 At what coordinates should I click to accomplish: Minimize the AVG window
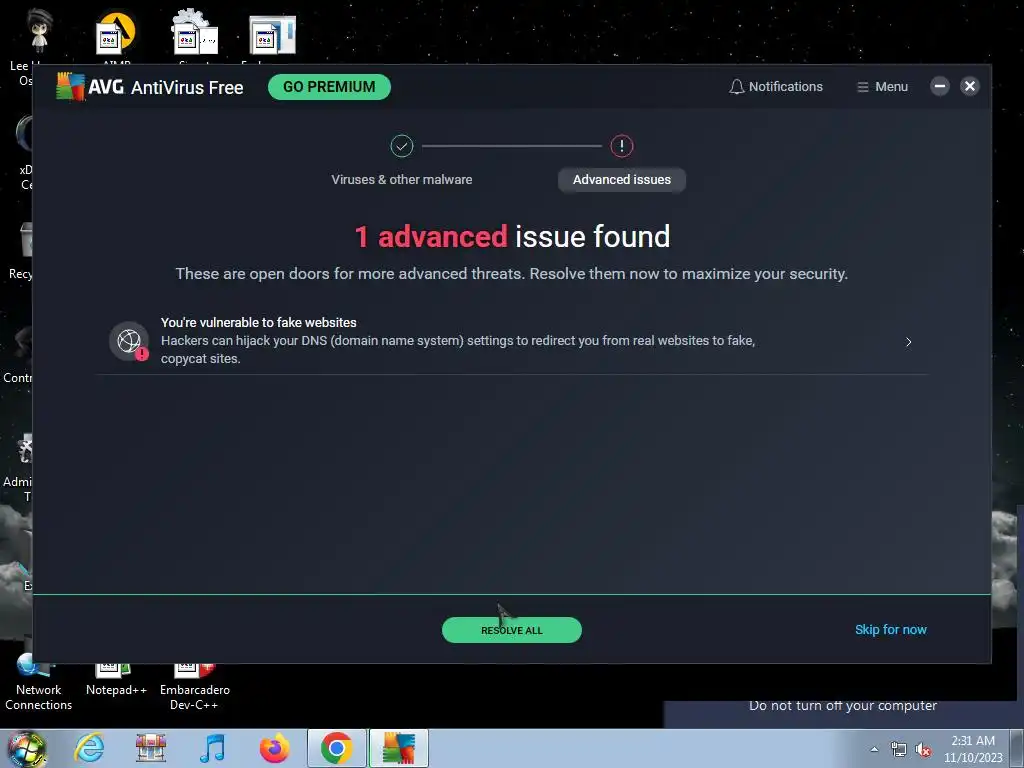tap(940, 86)
